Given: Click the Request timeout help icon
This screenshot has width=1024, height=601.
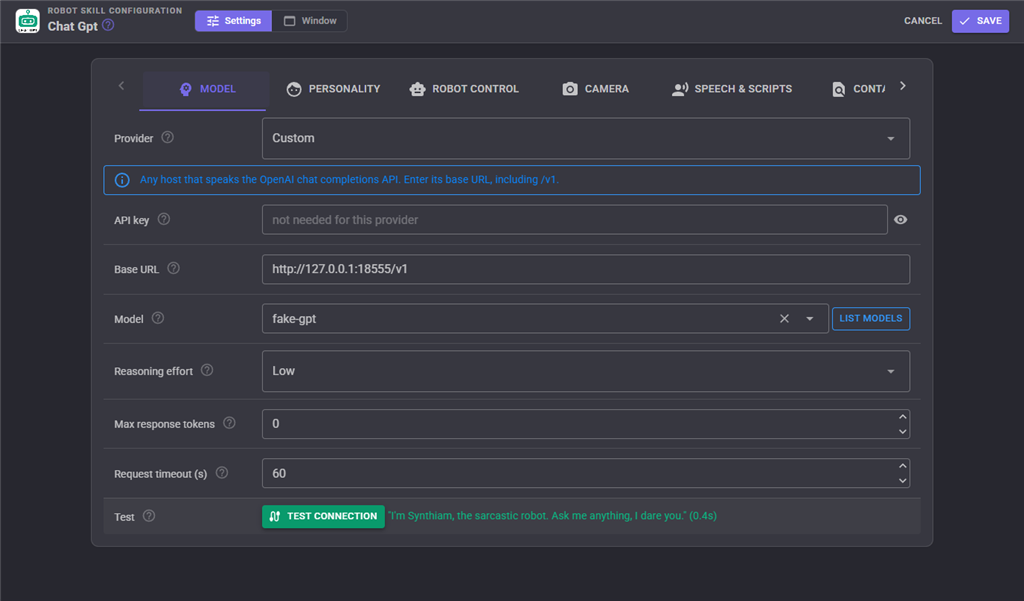Looking at the screenshot, I should (x=222, y=473).
